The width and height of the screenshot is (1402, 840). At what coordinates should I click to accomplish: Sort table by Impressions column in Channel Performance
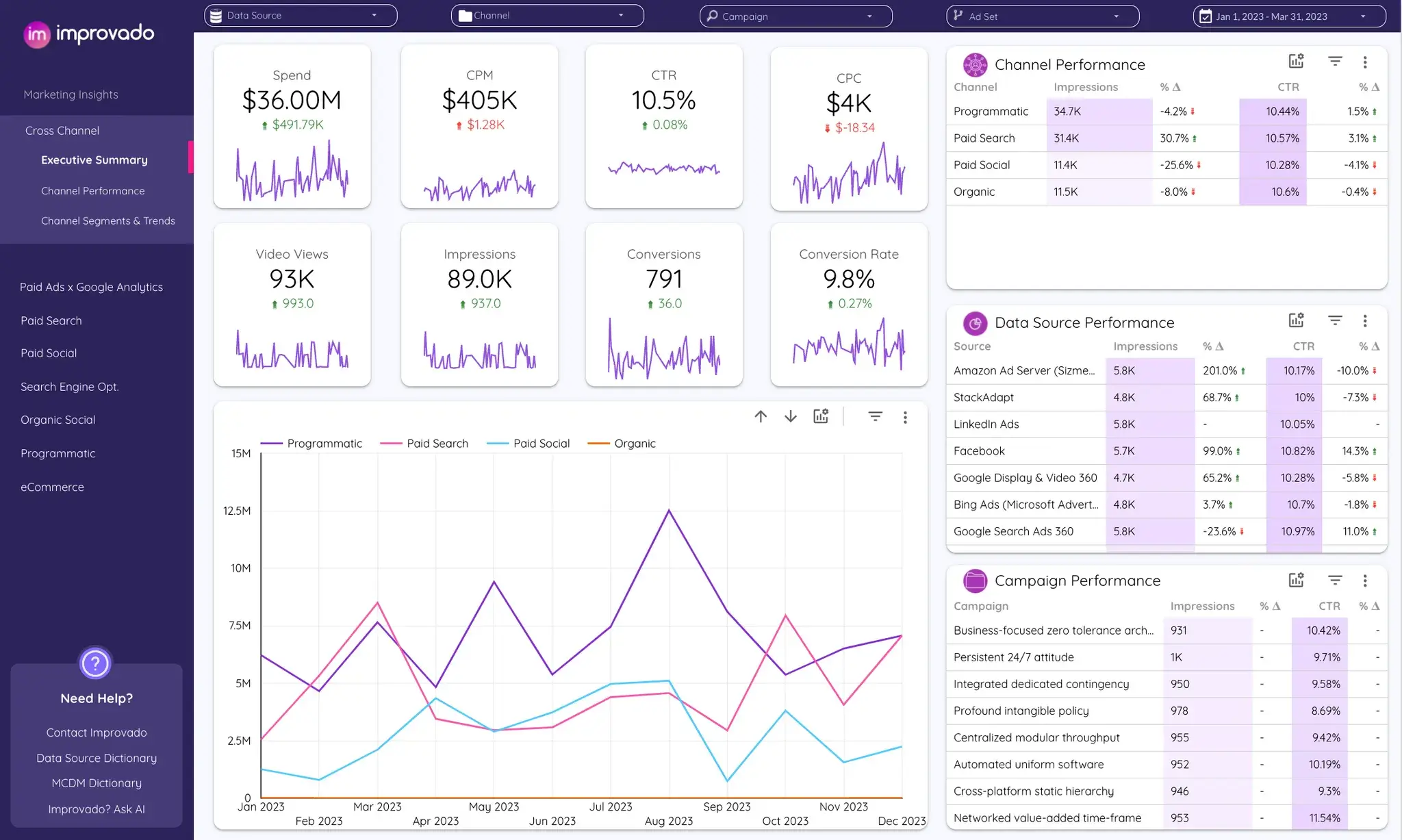click(x=1085, y=87)
